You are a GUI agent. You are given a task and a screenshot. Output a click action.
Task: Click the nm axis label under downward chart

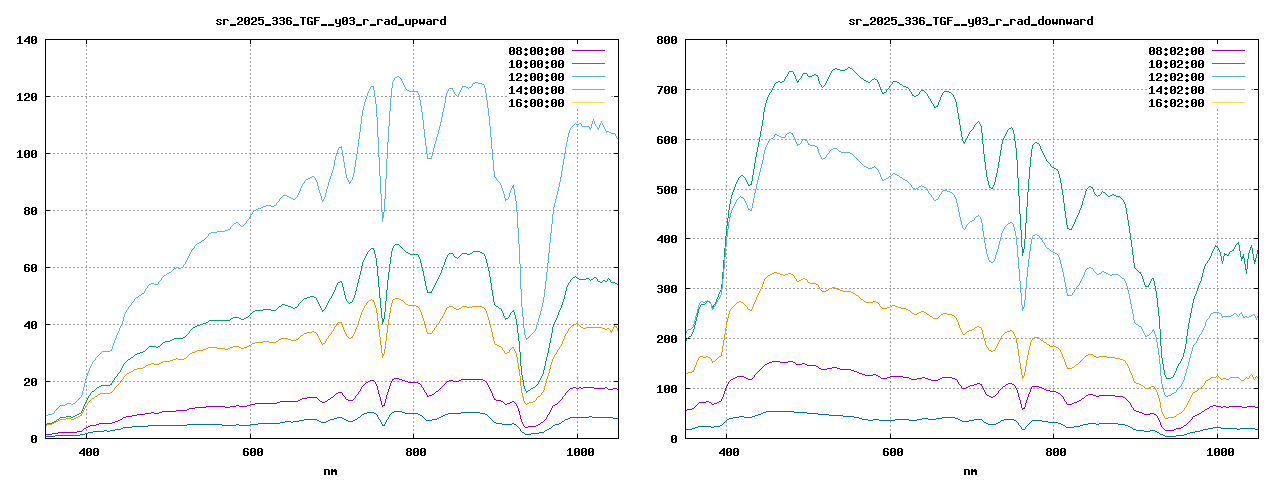(970, 470)
